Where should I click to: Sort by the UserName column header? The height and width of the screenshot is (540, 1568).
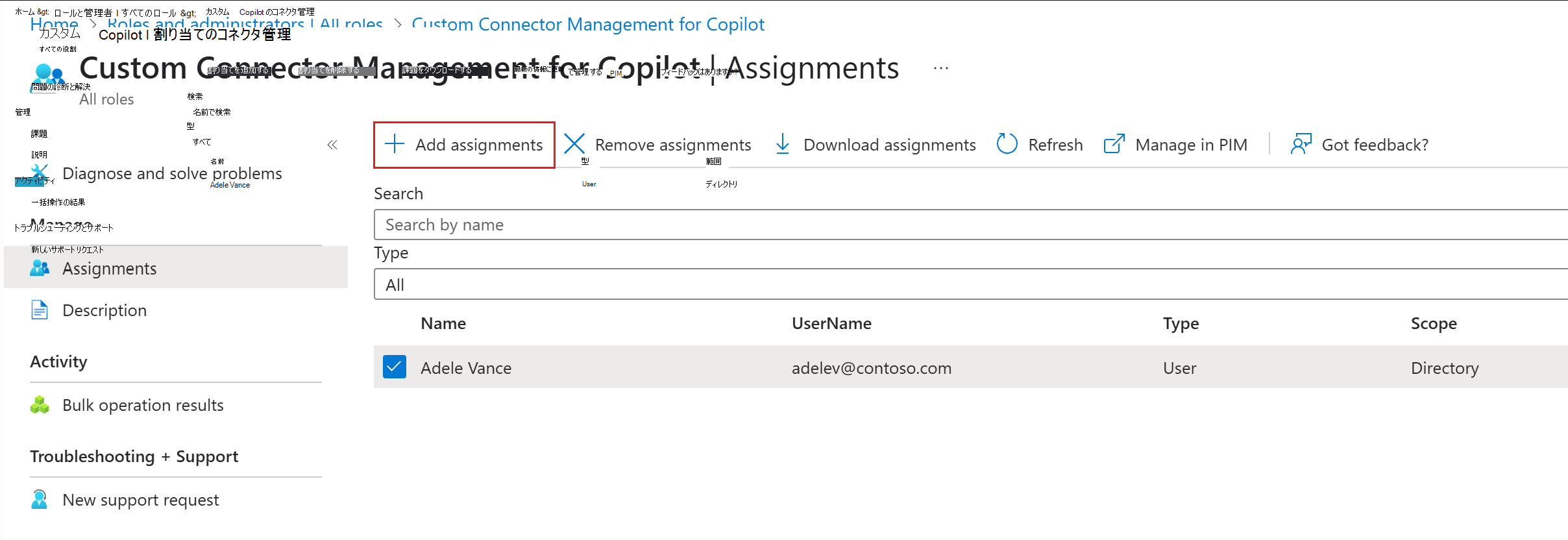(831, 323)
